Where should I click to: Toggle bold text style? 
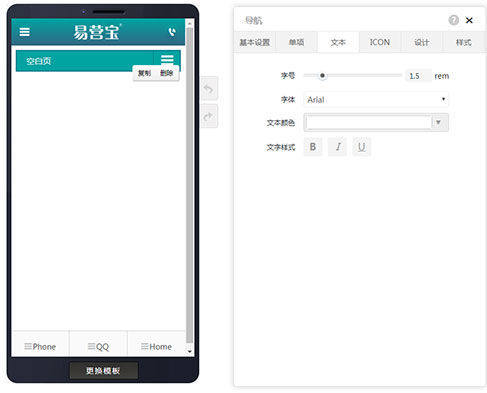tap(313, 147)
